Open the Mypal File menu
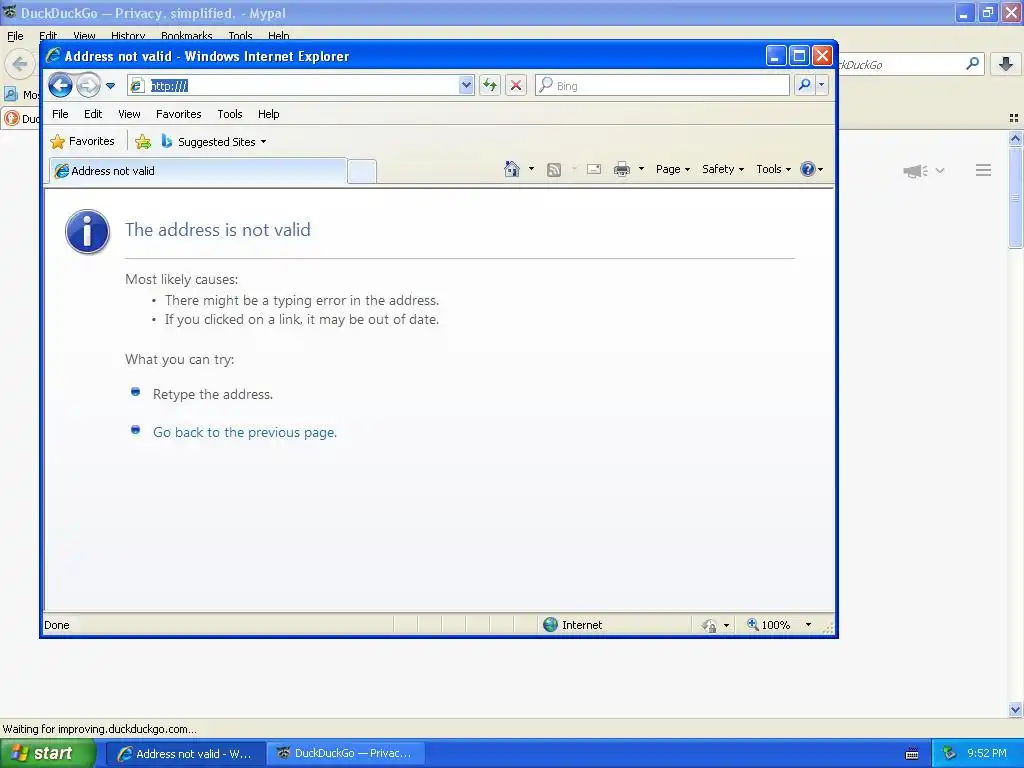This screenshot has width=1024, height=768. (x=15, y=36)
